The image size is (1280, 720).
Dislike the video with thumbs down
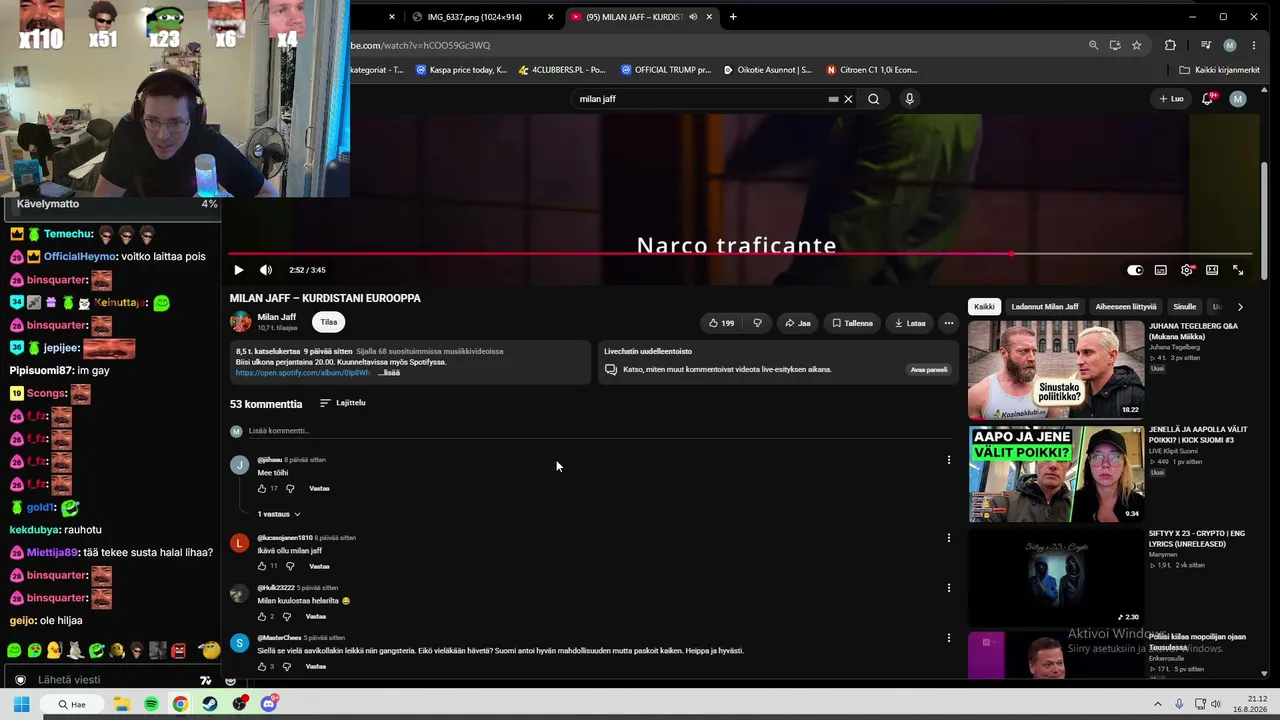pyautogui.click(x=757, y=323)
